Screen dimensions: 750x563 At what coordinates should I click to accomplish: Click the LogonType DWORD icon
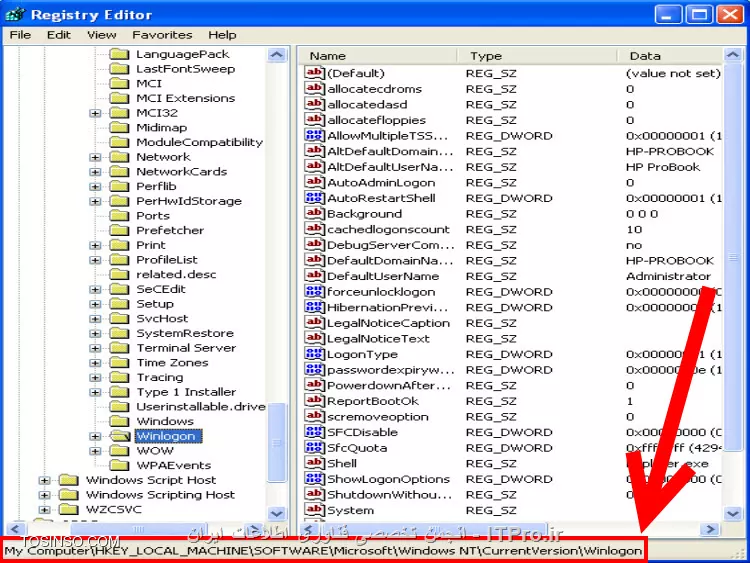point(314,354)
